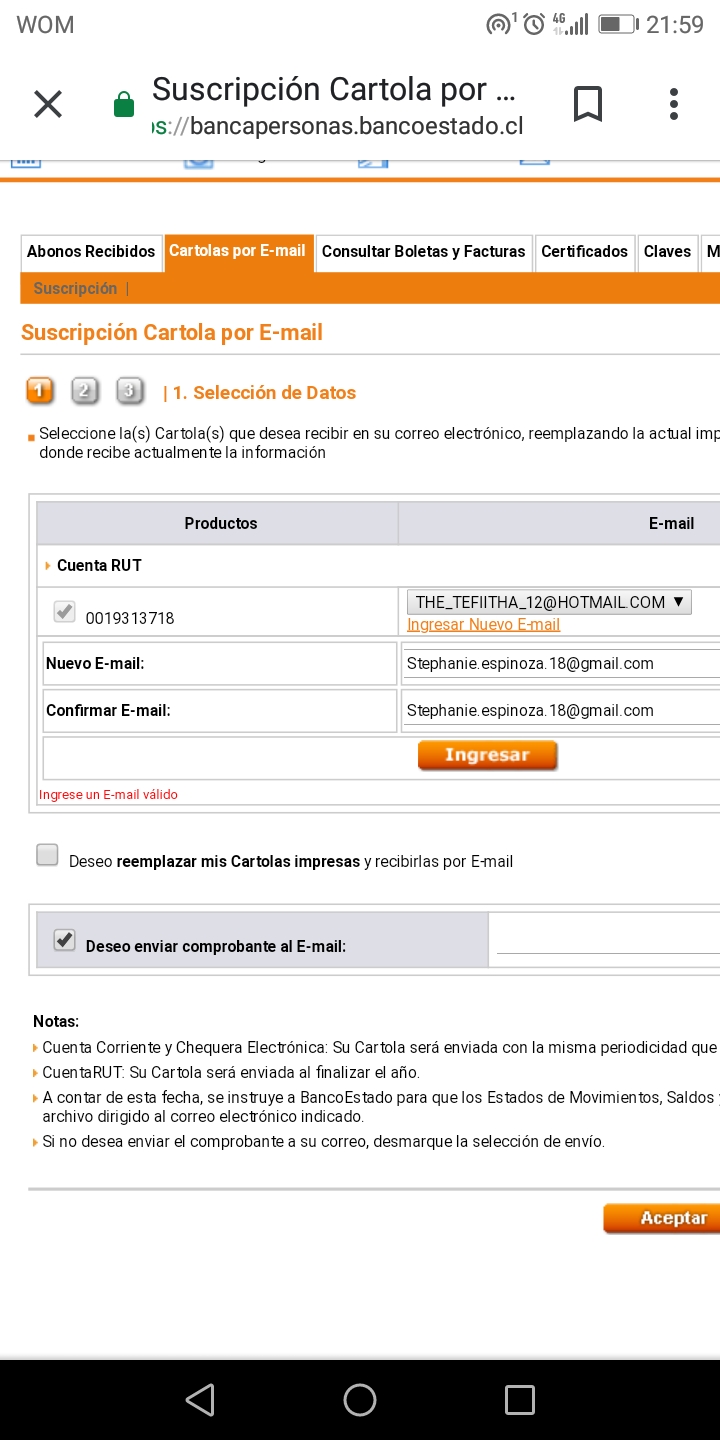Bookmark this page with bookmark icon
This screenshot has height=1440, width=720.
[x=588, y=104]
